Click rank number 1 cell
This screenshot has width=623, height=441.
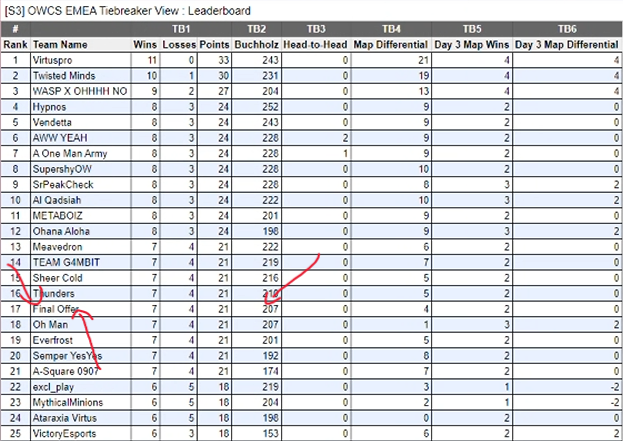coord(15,60)
